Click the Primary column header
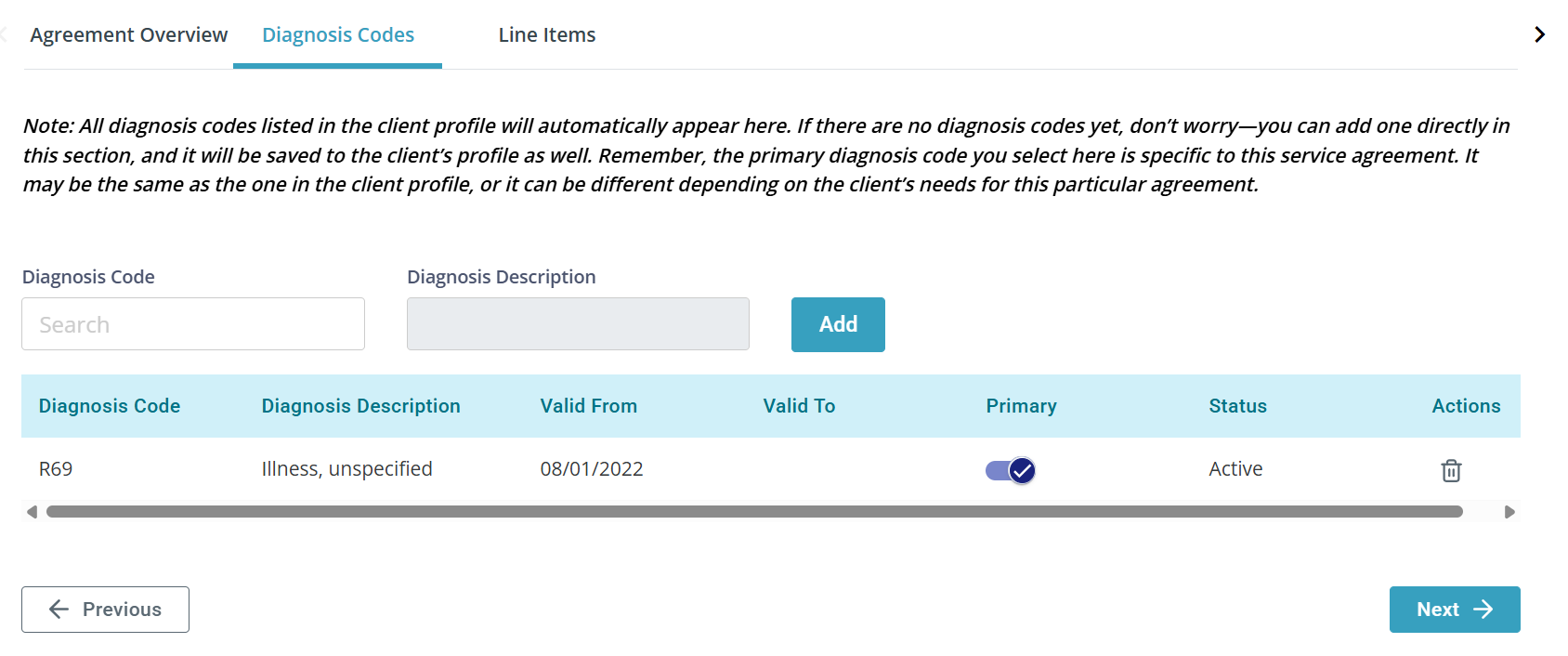This screenshot has width=1568, height=656. click(1021, 406)
